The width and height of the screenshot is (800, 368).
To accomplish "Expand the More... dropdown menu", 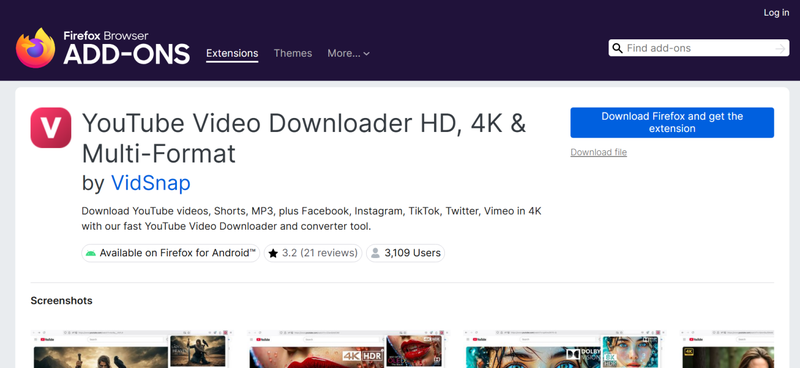I will [348, 53].
